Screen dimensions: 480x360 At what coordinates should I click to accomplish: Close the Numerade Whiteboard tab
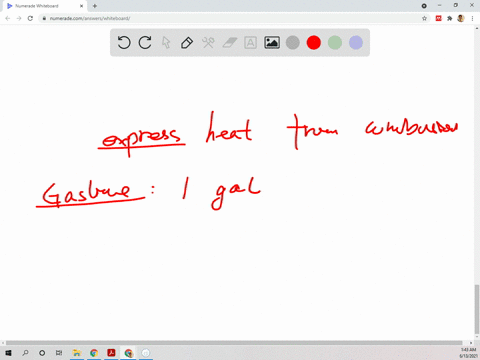click(81, 6)
